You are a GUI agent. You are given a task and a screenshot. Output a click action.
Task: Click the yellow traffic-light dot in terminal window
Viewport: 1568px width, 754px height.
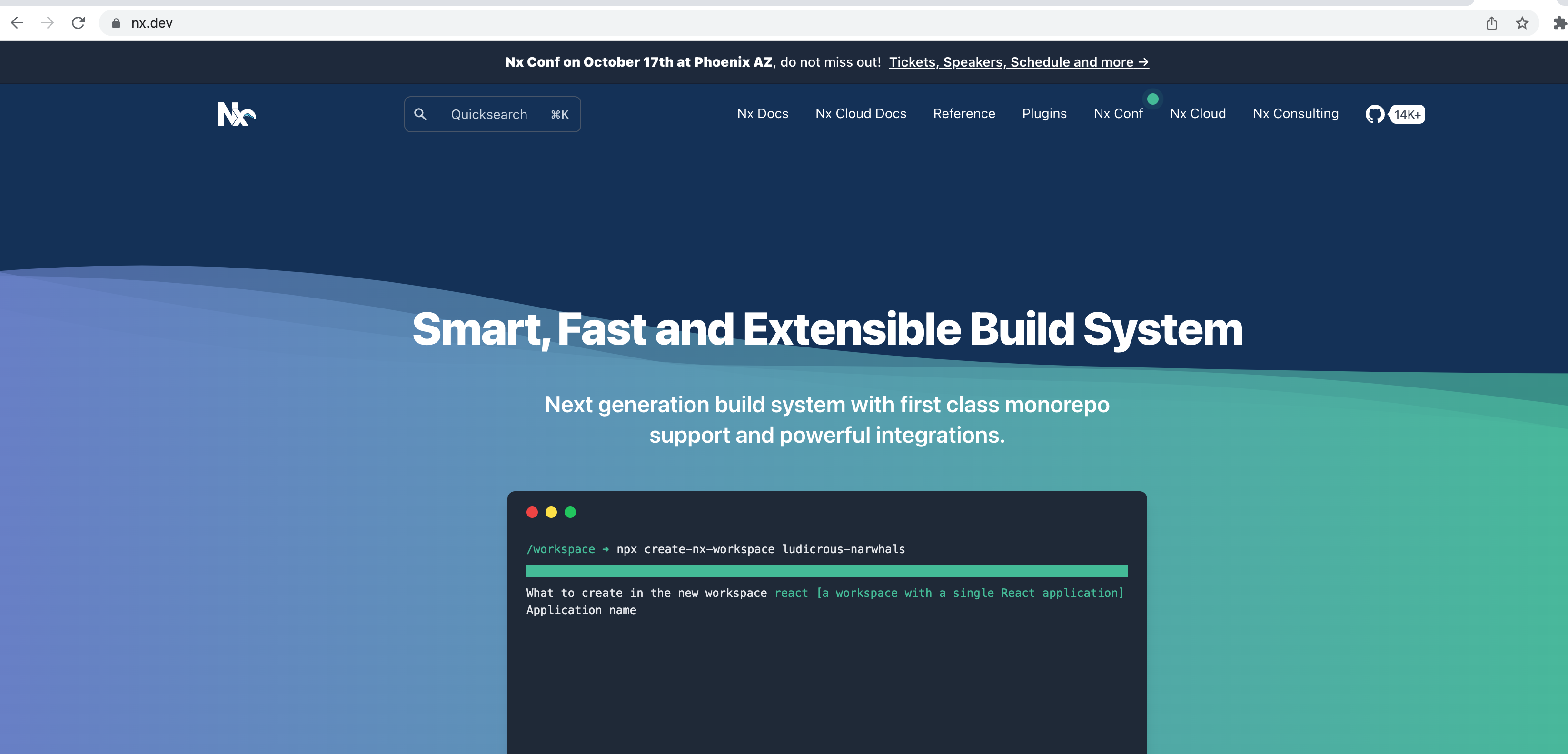coord(552,512)
